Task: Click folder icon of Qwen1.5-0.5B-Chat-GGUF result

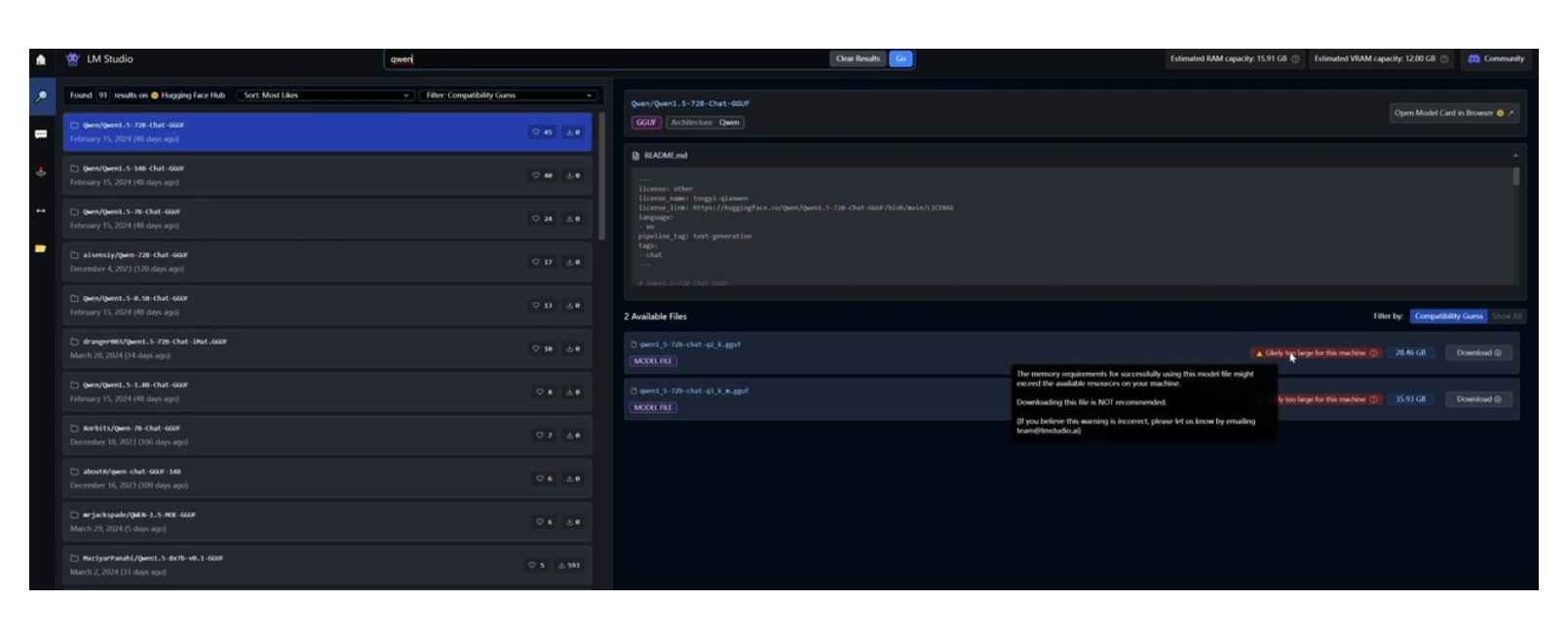Action: click(x=74, y=299)
